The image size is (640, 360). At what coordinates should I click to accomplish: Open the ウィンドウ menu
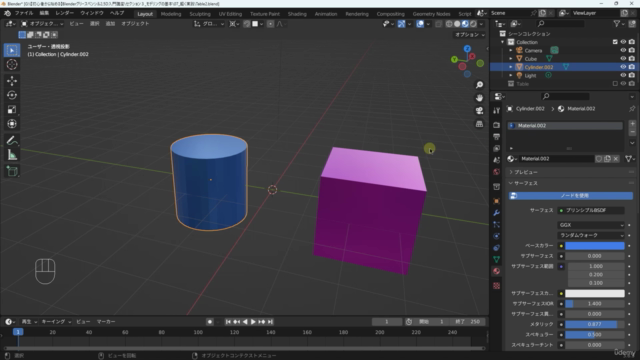tap(91, 13)
